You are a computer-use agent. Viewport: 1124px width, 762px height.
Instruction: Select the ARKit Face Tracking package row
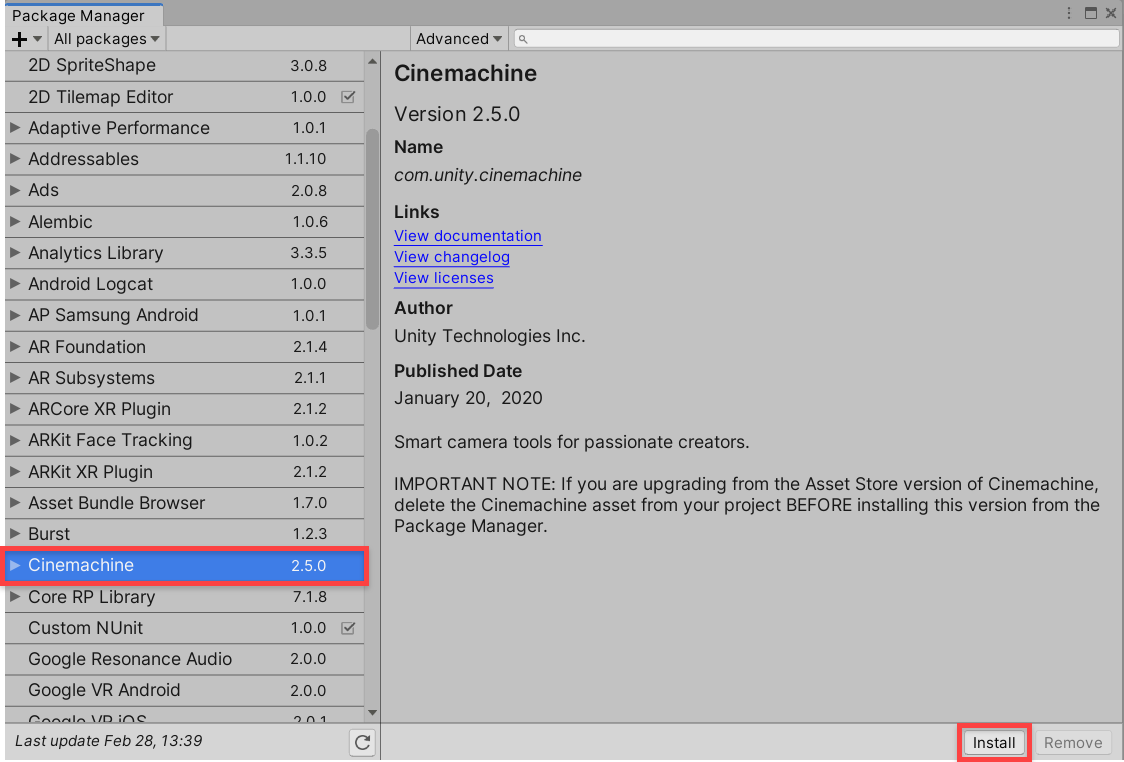[x=184, y=440]
